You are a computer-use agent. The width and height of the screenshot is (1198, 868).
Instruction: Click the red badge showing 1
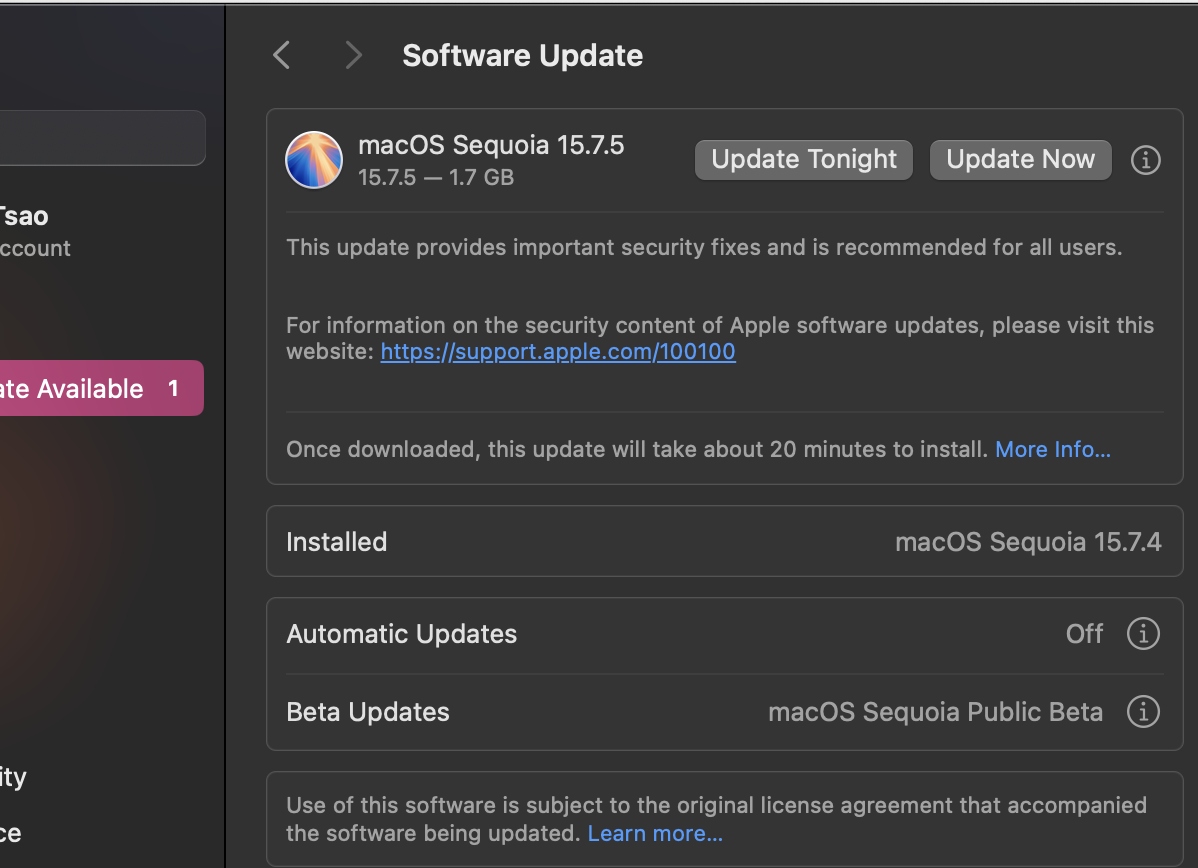point(173,388)
